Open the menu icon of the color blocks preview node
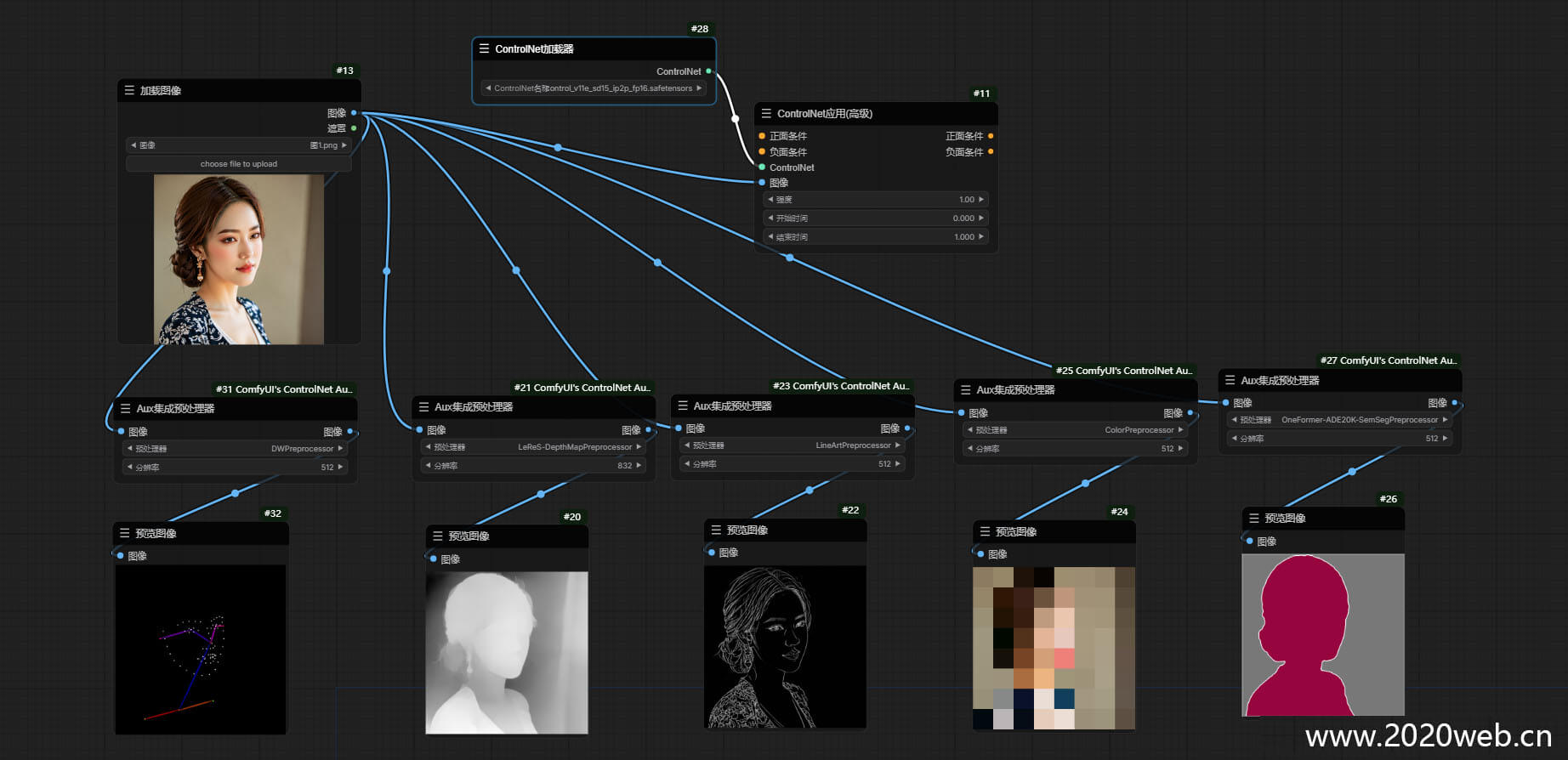The image size is (1568, 760). 985,531
